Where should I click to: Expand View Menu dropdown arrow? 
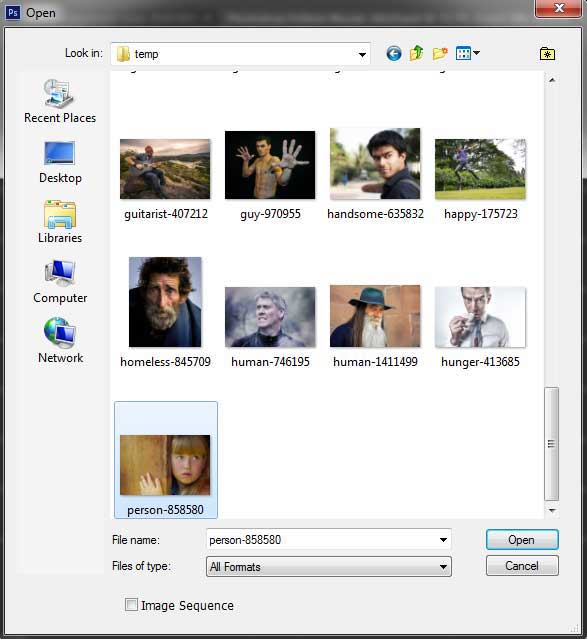(x=477, y=53)
